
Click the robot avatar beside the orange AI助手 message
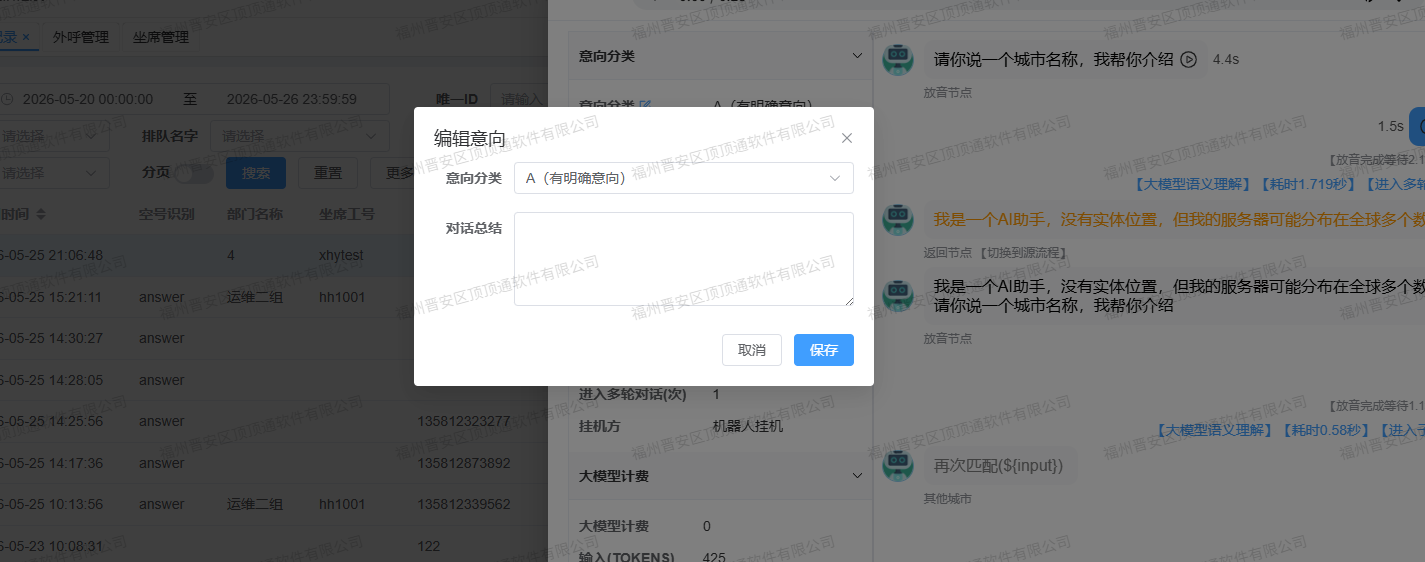(898, 218)
